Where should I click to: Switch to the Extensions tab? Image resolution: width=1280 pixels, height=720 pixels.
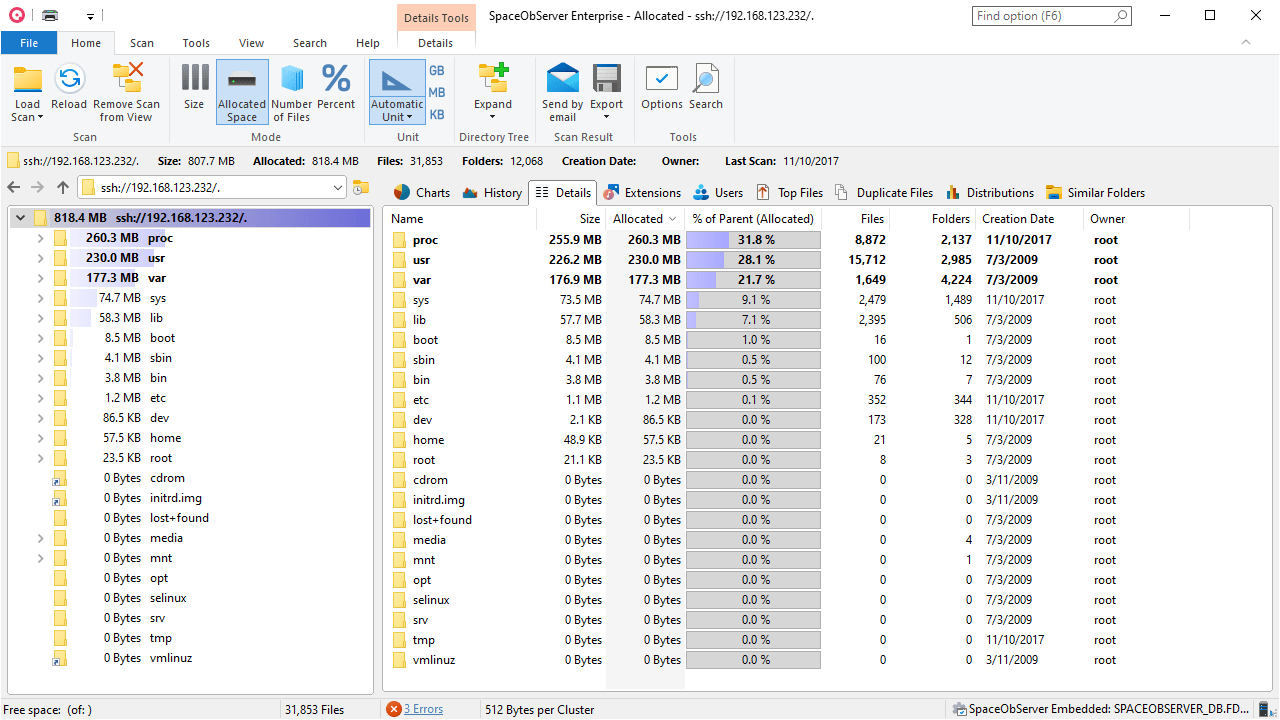click(x=641, y=193)
